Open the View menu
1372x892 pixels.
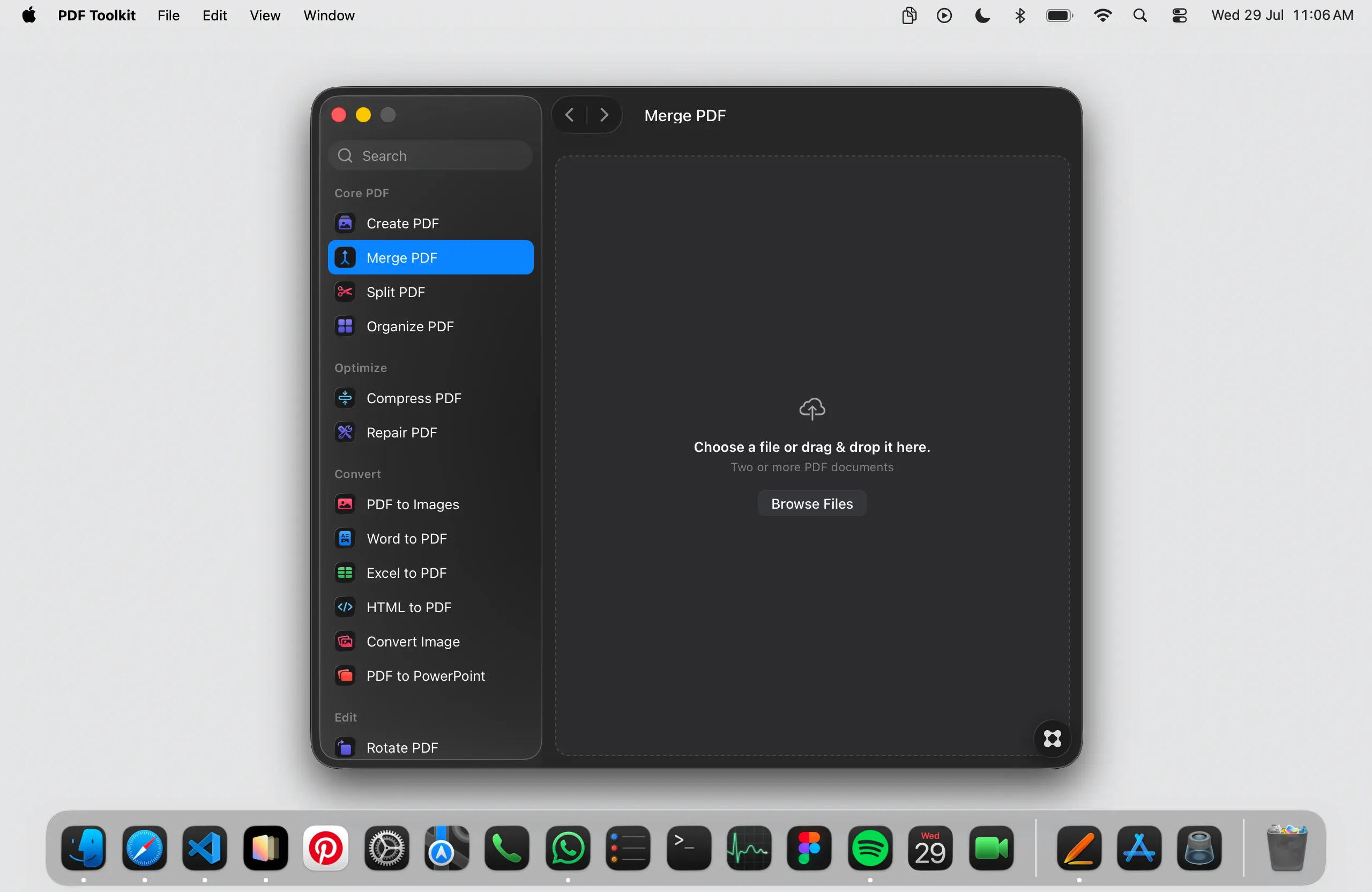265,16
